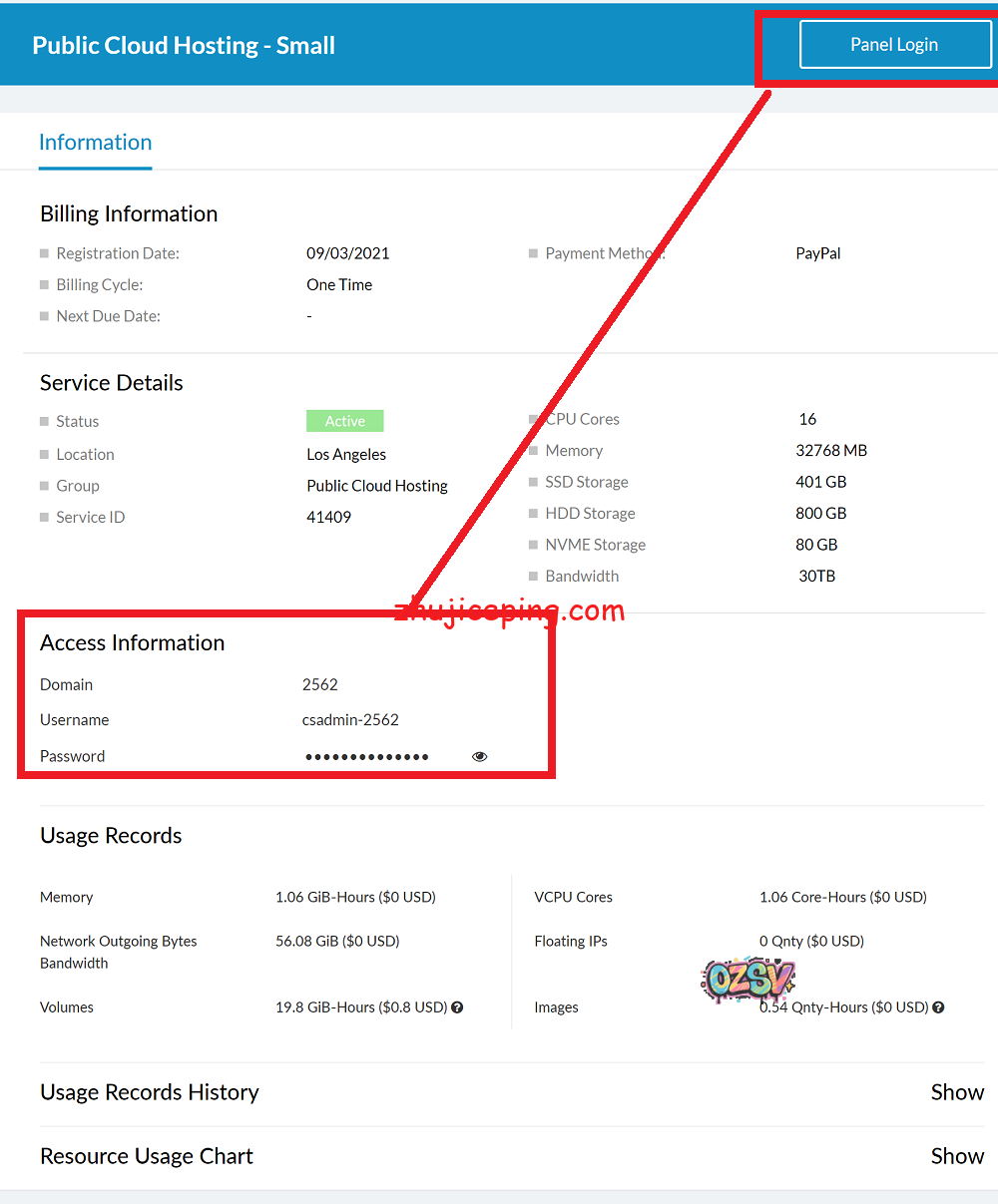Screen dimensions: 998x1204
Task: Click the Los Angeles location value
Action: click(x=346, y=455)
